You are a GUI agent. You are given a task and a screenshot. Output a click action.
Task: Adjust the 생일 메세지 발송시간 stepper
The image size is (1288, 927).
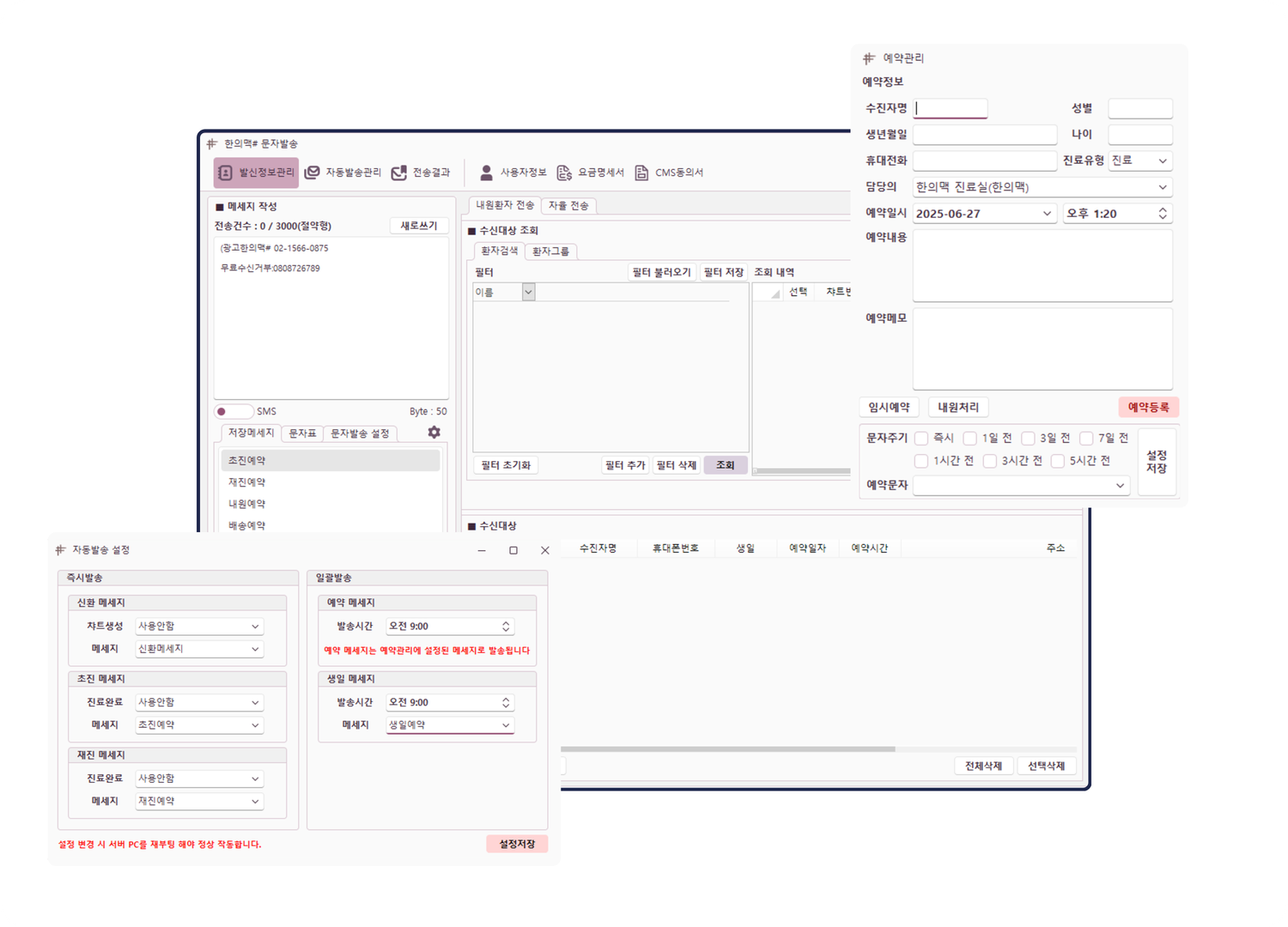pos(506,702)
